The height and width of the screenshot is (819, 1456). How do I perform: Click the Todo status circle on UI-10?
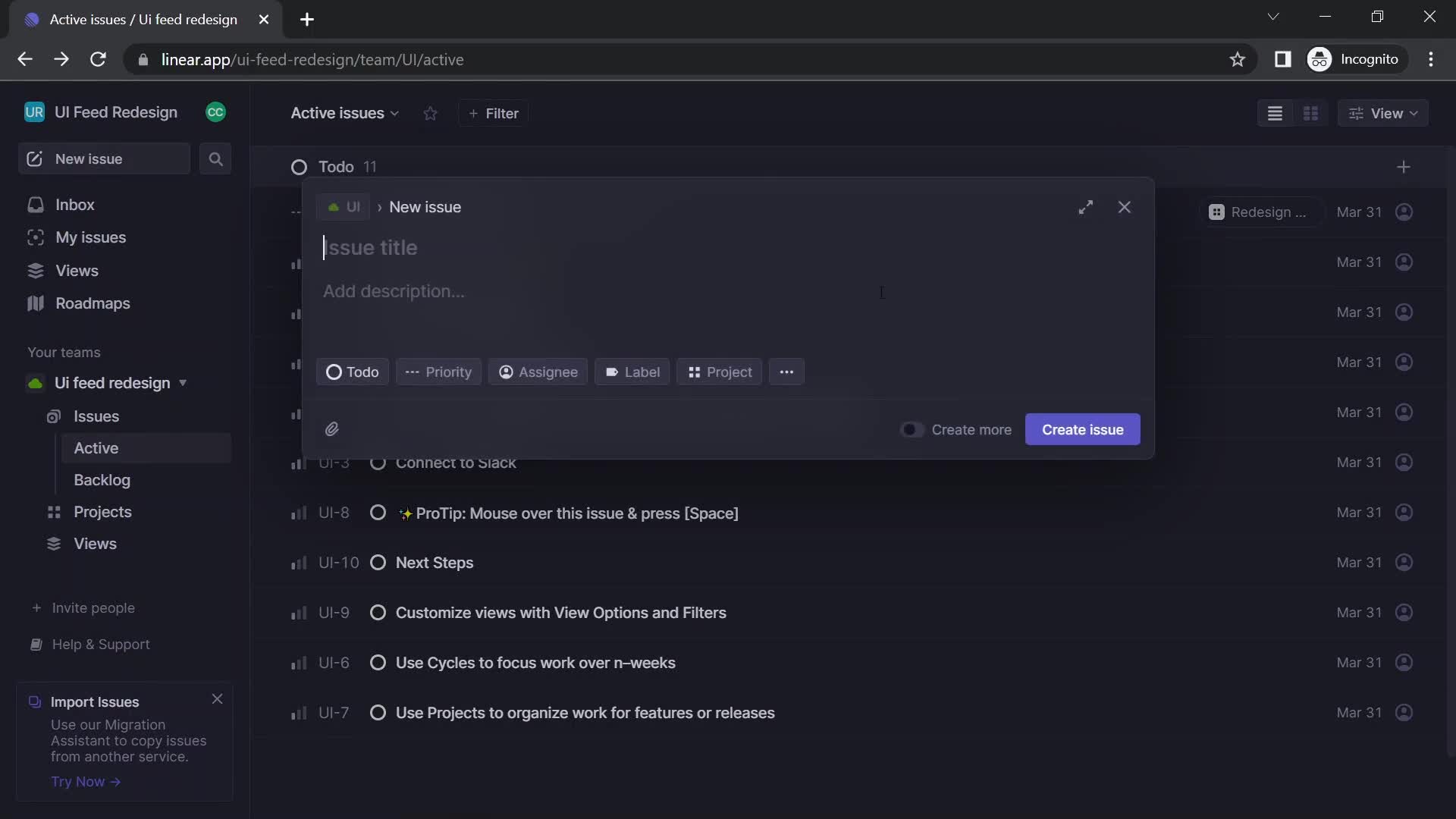tap(378, 563)
